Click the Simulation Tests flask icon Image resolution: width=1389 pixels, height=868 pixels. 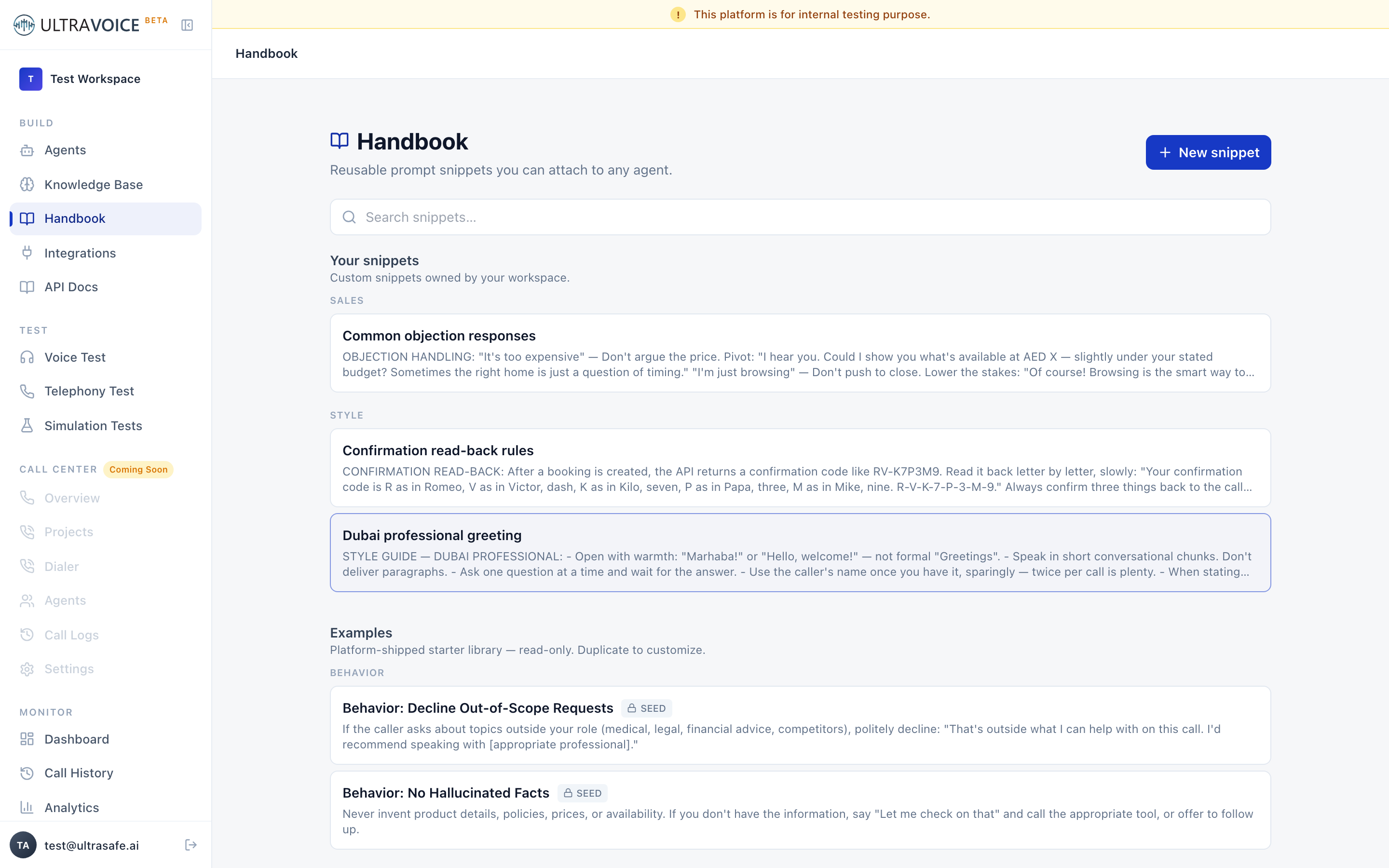click(x=27, y=425)
